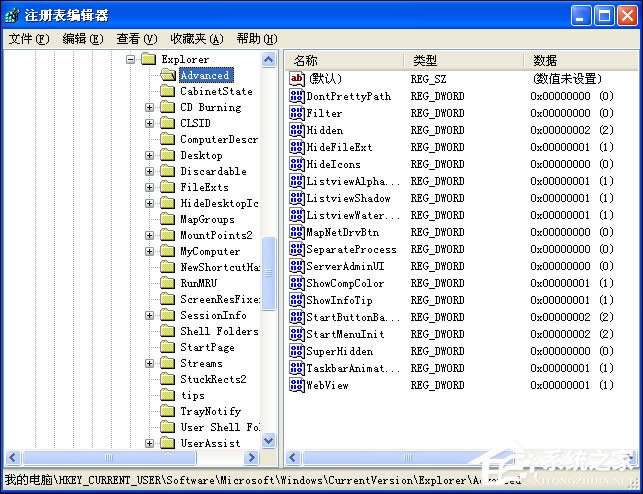Click the open Advanced folder icon
643x494 pixels.
(x=168, y=75)
